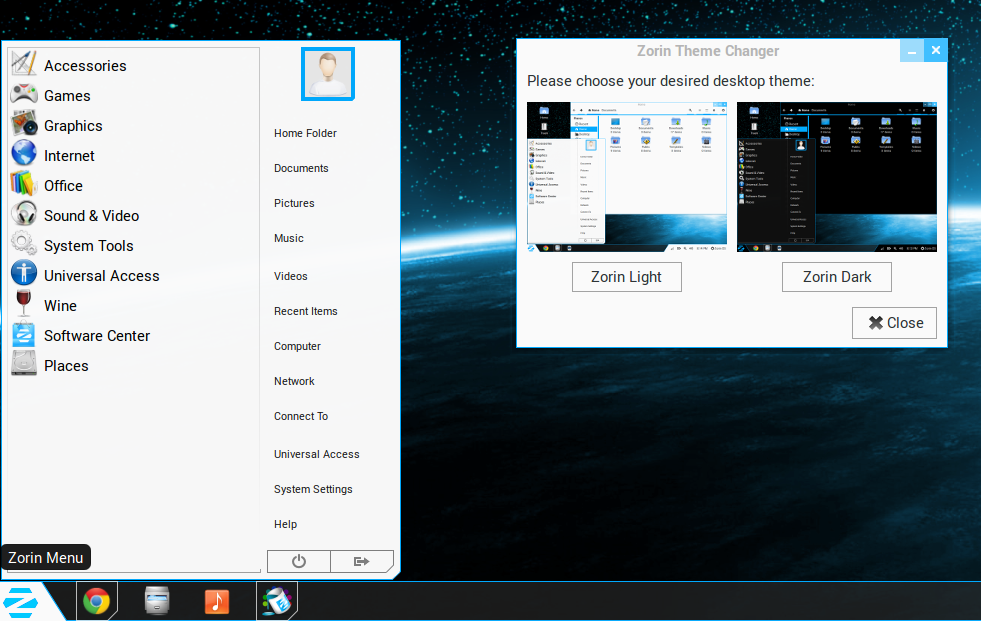This screenshot has width=981, height=621.
Task: Select the Zorin Light theme
Action: [x=626, y=277]
